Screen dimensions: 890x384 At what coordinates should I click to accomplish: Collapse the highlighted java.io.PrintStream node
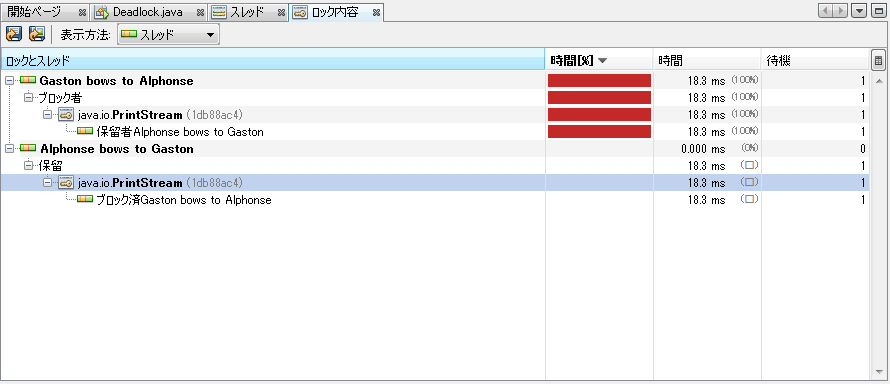coord(48,183)
